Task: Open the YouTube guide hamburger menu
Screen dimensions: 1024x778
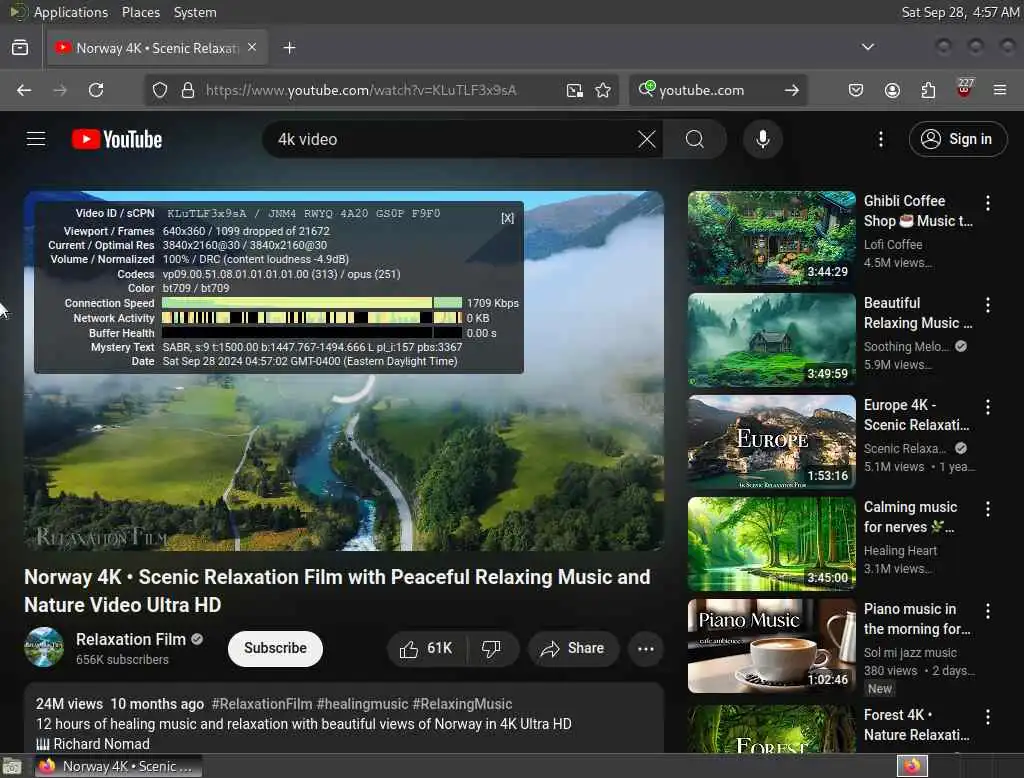Action: [36, 139]
